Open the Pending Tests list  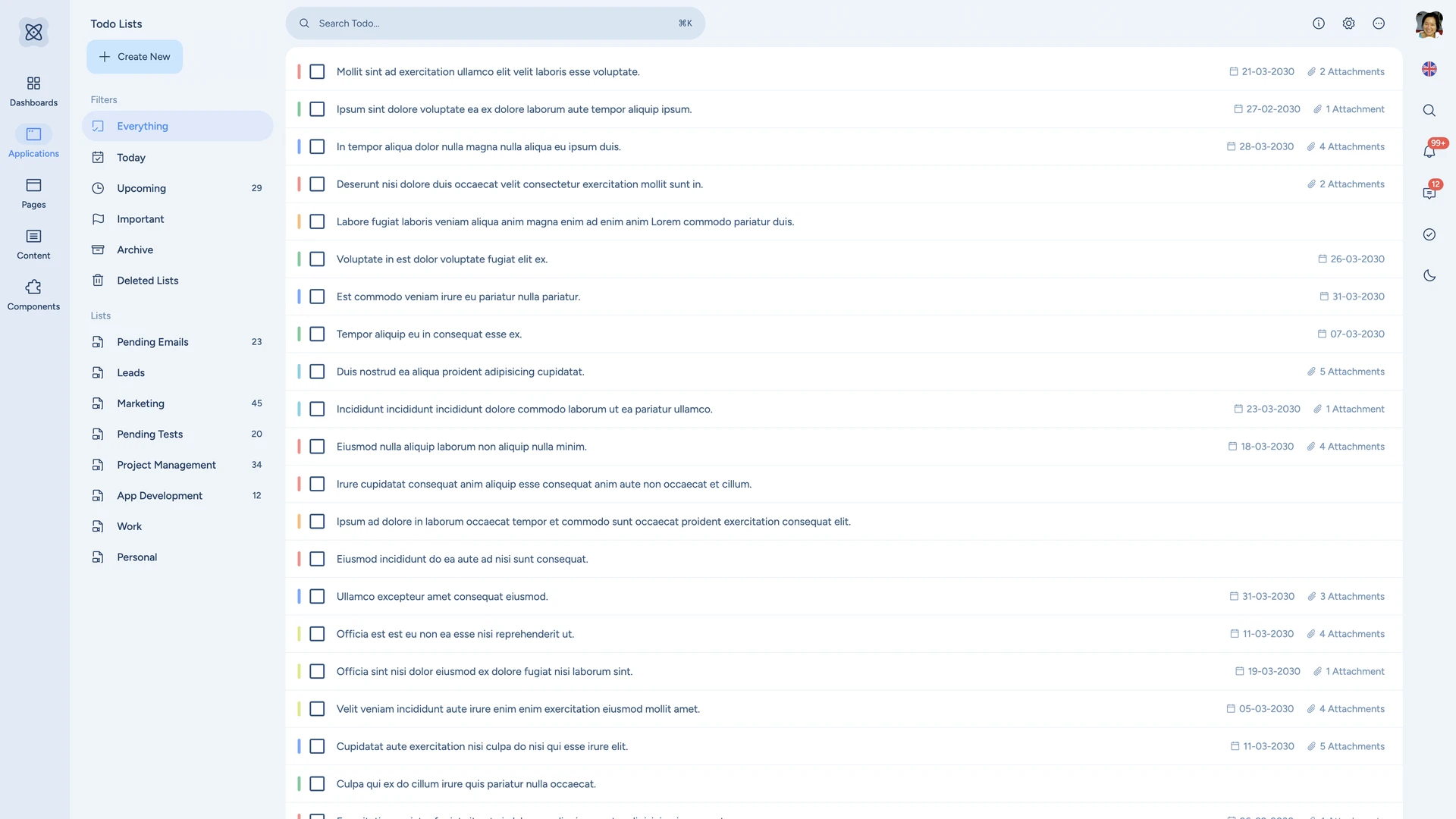pos(177,435)
